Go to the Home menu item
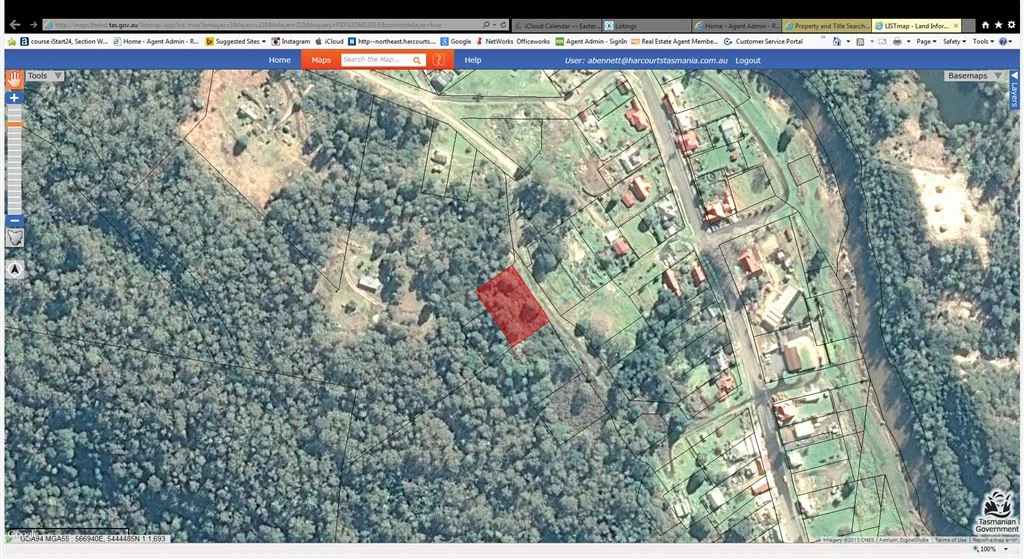The height and width of the screenshot is (559, 1024). point(280,60)
